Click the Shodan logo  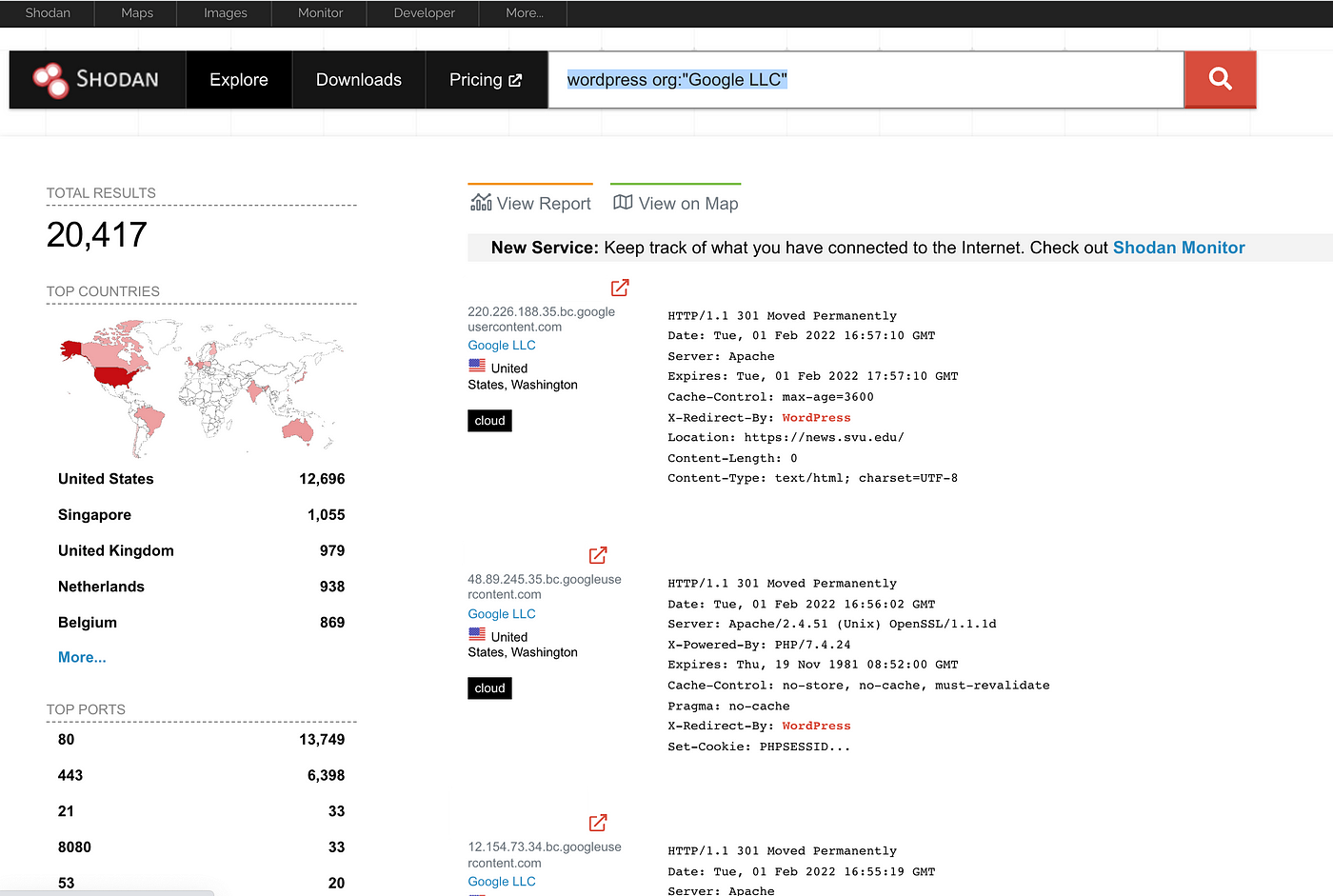tap(96, 80)
